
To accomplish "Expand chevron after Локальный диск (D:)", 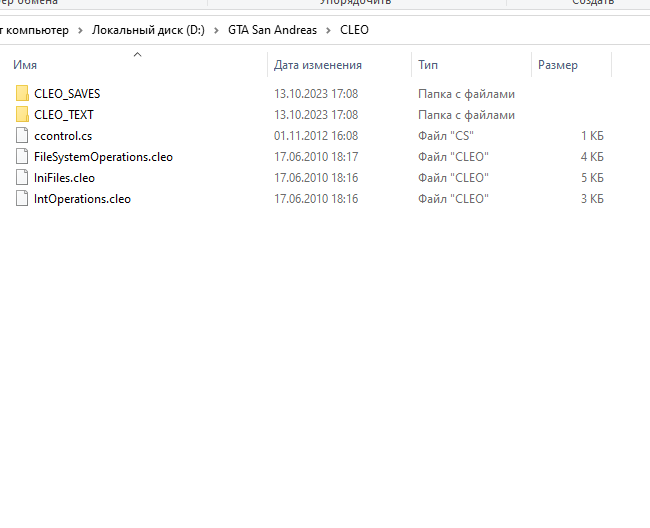I will pyautogui.click(x=216, y=30).
